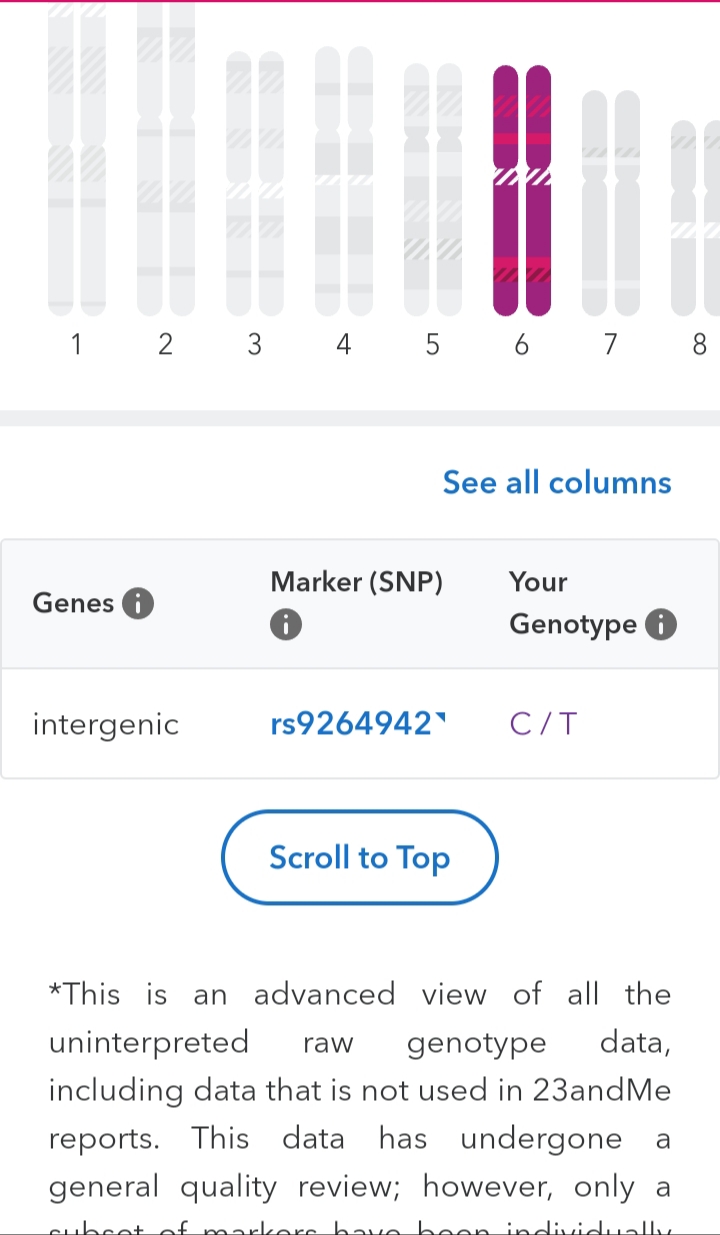Open the Marker (SNP) info icon
This screenshot has height=1235, width=720.
tap(286, 625)
